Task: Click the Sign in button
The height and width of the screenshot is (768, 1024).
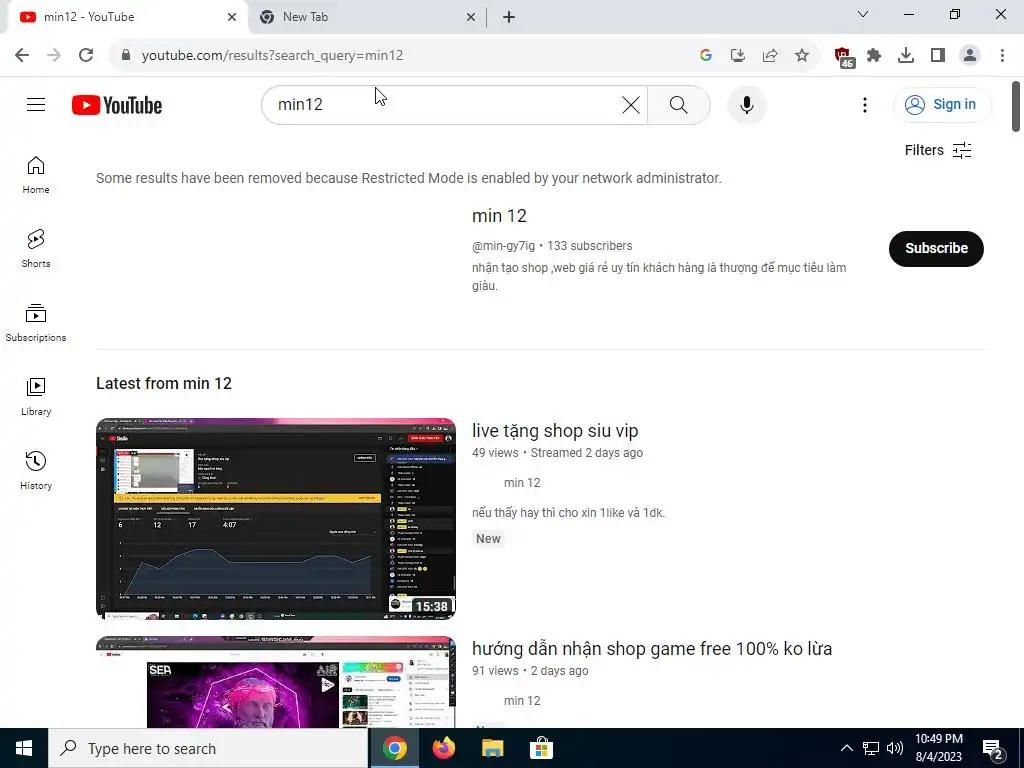Action: (942, 104)
